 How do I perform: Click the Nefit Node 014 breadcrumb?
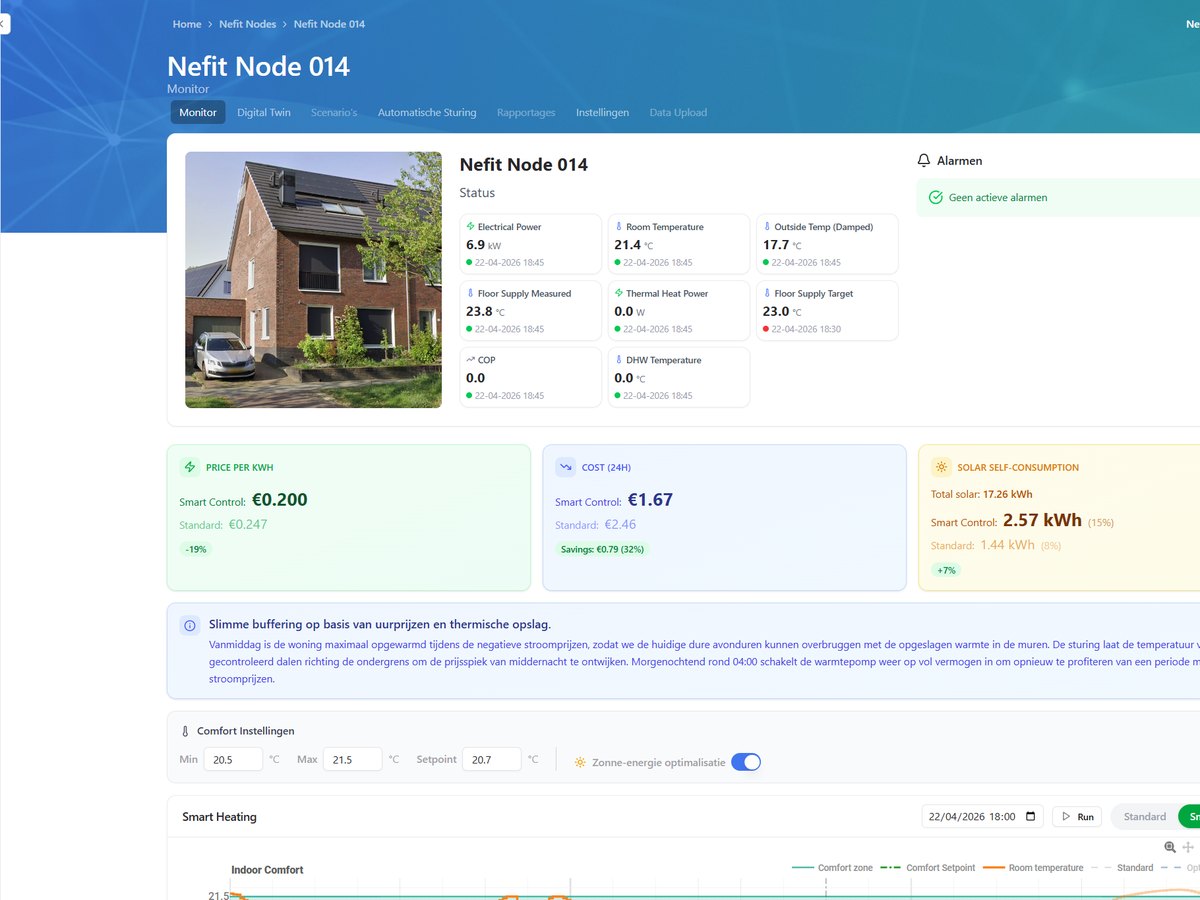coord(329,24)
